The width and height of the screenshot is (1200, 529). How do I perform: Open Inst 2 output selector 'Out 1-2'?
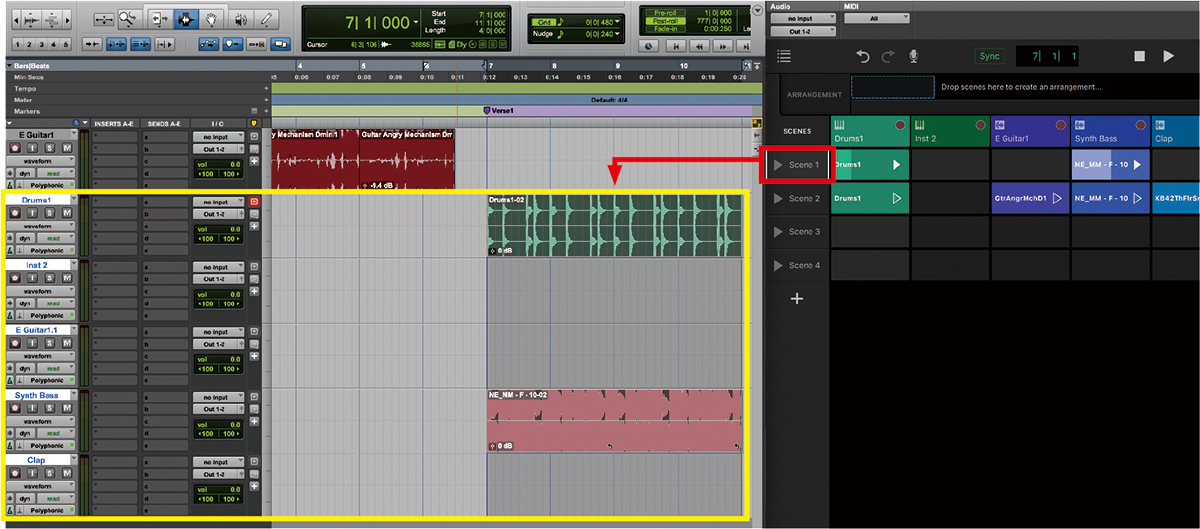tap(219, 279)
